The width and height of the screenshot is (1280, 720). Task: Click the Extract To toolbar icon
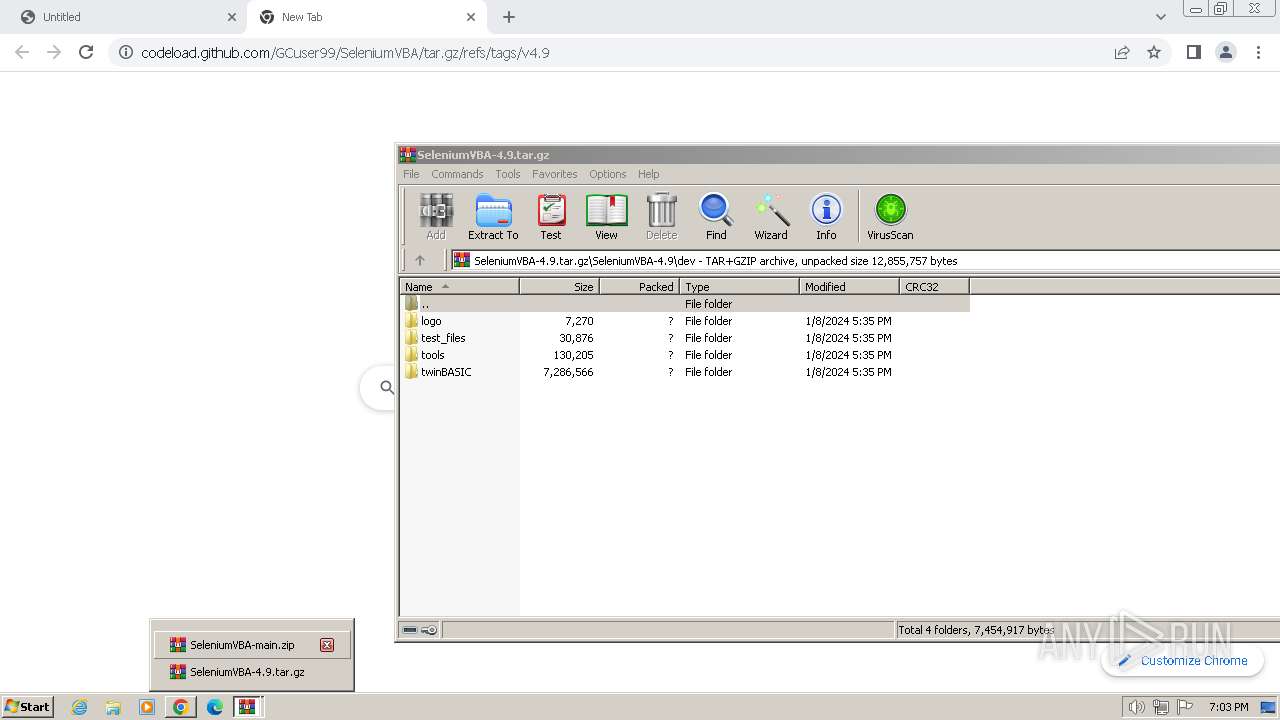[493, 217]
